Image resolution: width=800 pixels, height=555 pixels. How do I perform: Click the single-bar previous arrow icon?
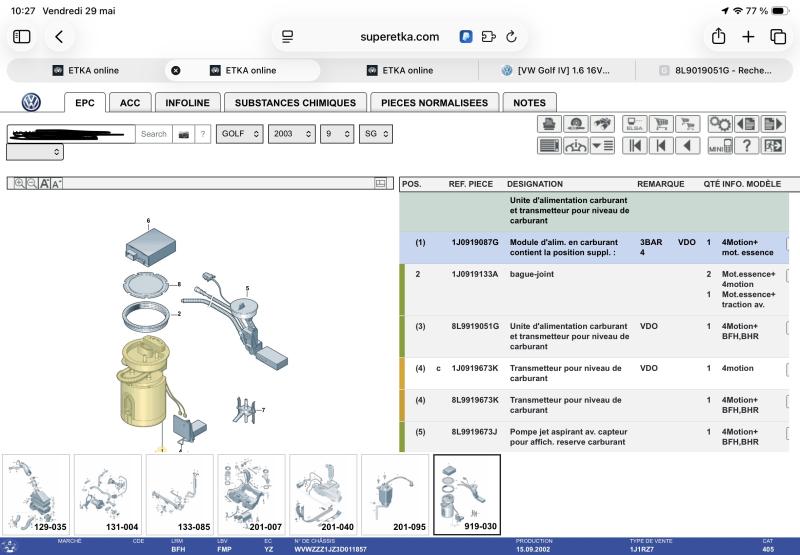click(x=661, y=146)
